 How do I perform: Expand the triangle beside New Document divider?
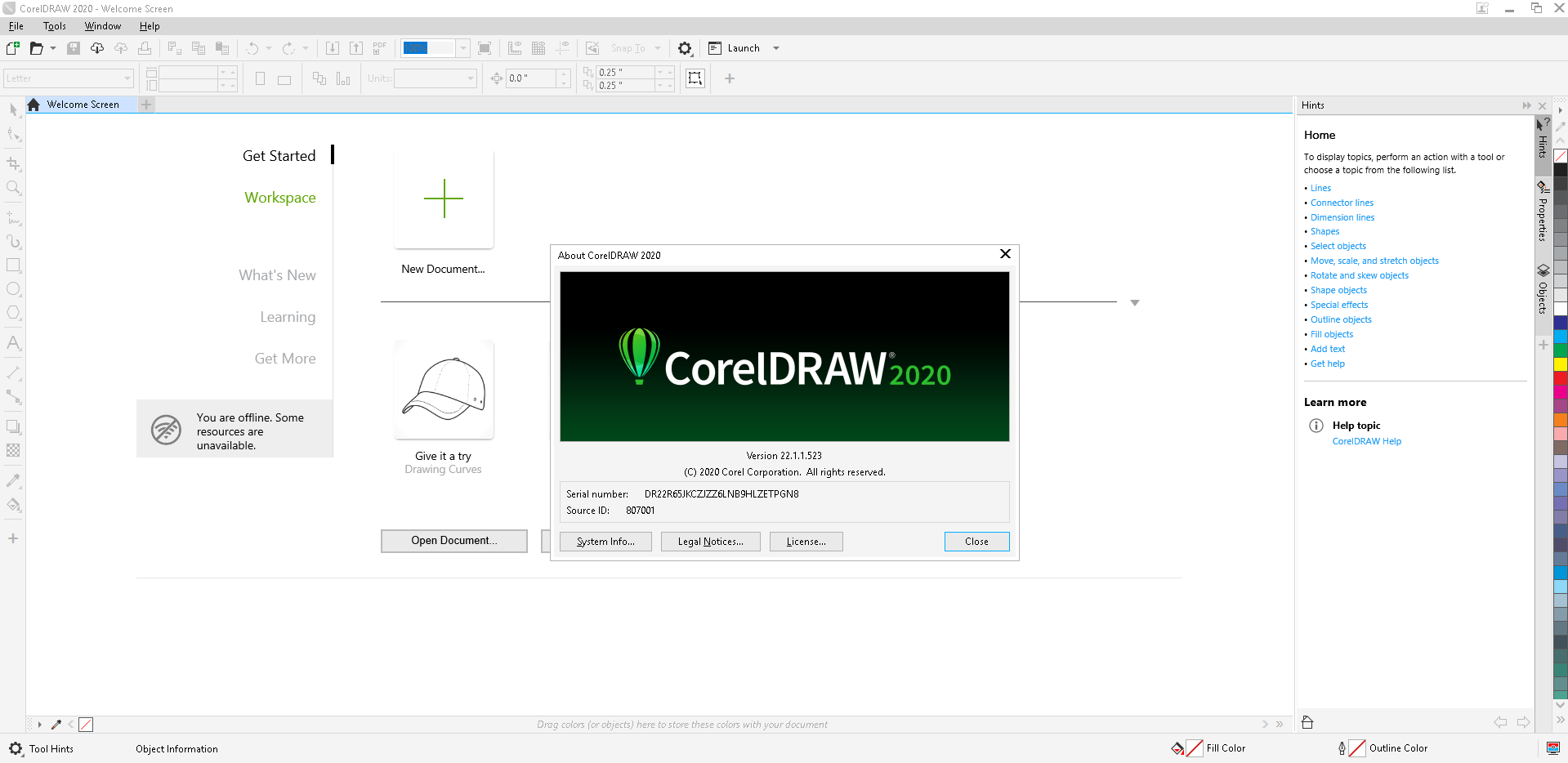[1134, 303]
